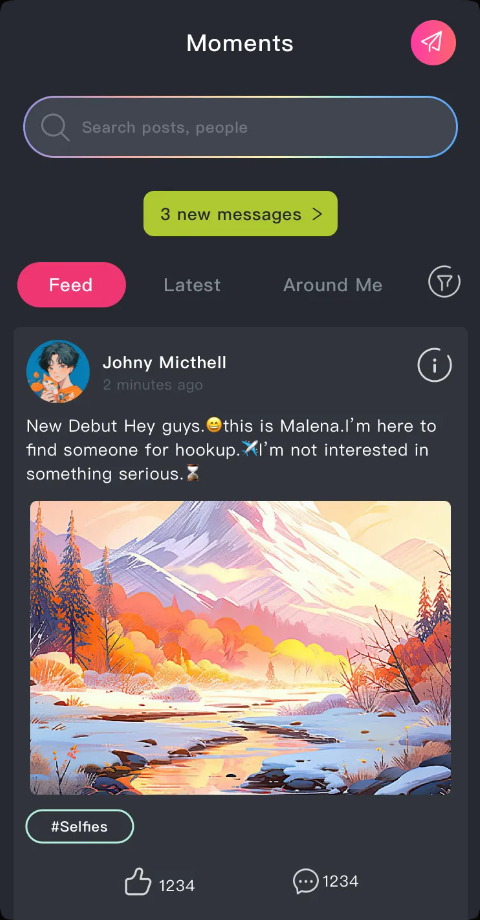Click the '2 minutes ago' timestamp
Image resolution: width=480 pixels, height=920 pixels.
(x=153, y=385)
